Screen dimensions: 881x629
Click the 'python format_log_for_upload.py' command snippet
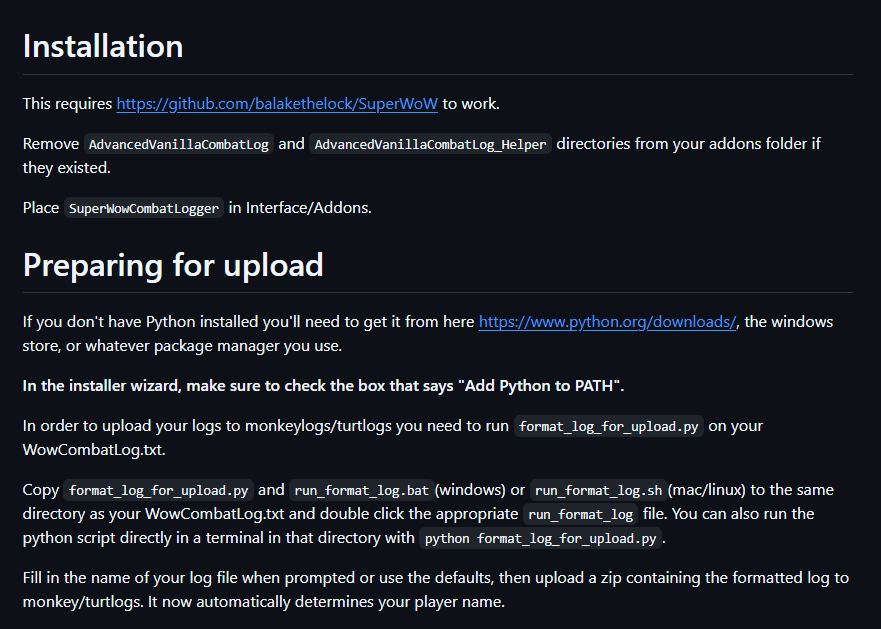click(x=541, y=539)
